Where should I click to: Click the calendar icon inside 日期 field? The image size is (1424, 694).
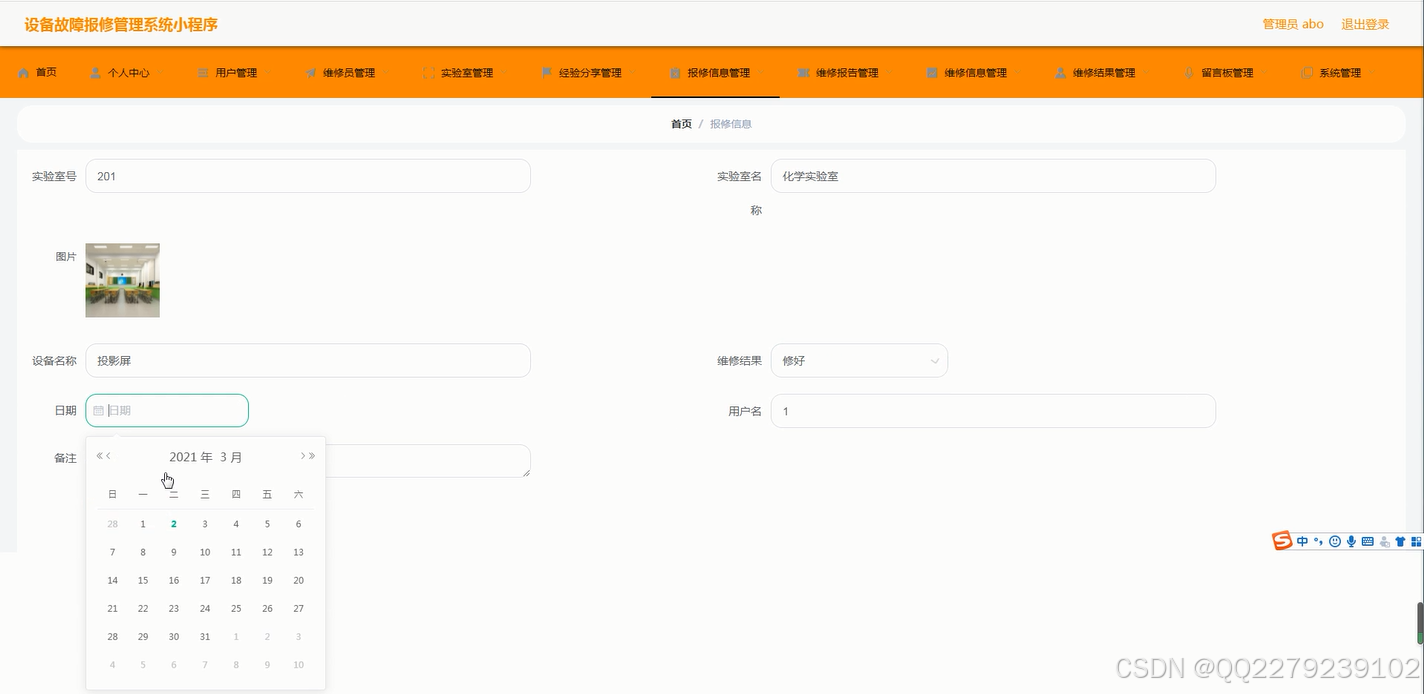pyautogui.click(x=98, y=410)
